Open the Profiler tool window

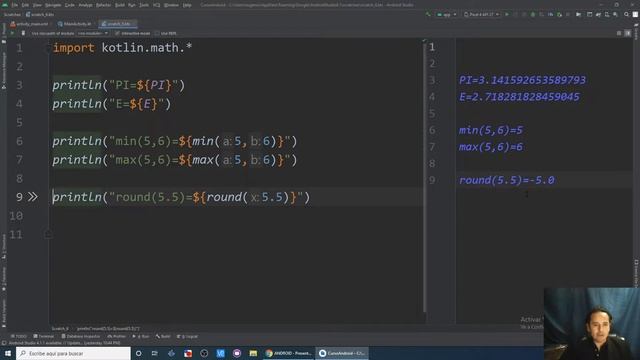117,336
